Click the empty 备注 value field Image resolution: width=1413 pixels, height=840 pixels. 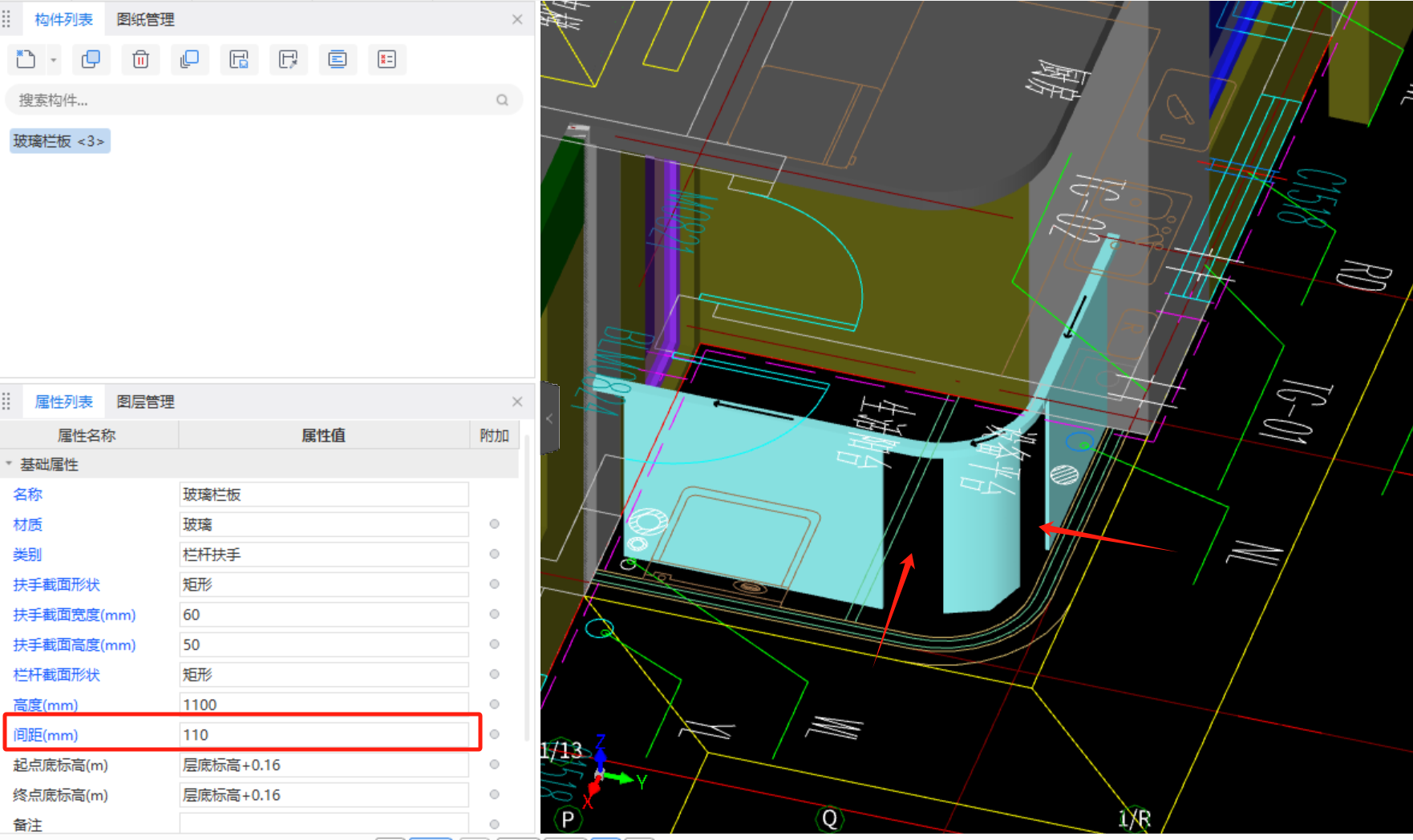click(x=324, y=824)
